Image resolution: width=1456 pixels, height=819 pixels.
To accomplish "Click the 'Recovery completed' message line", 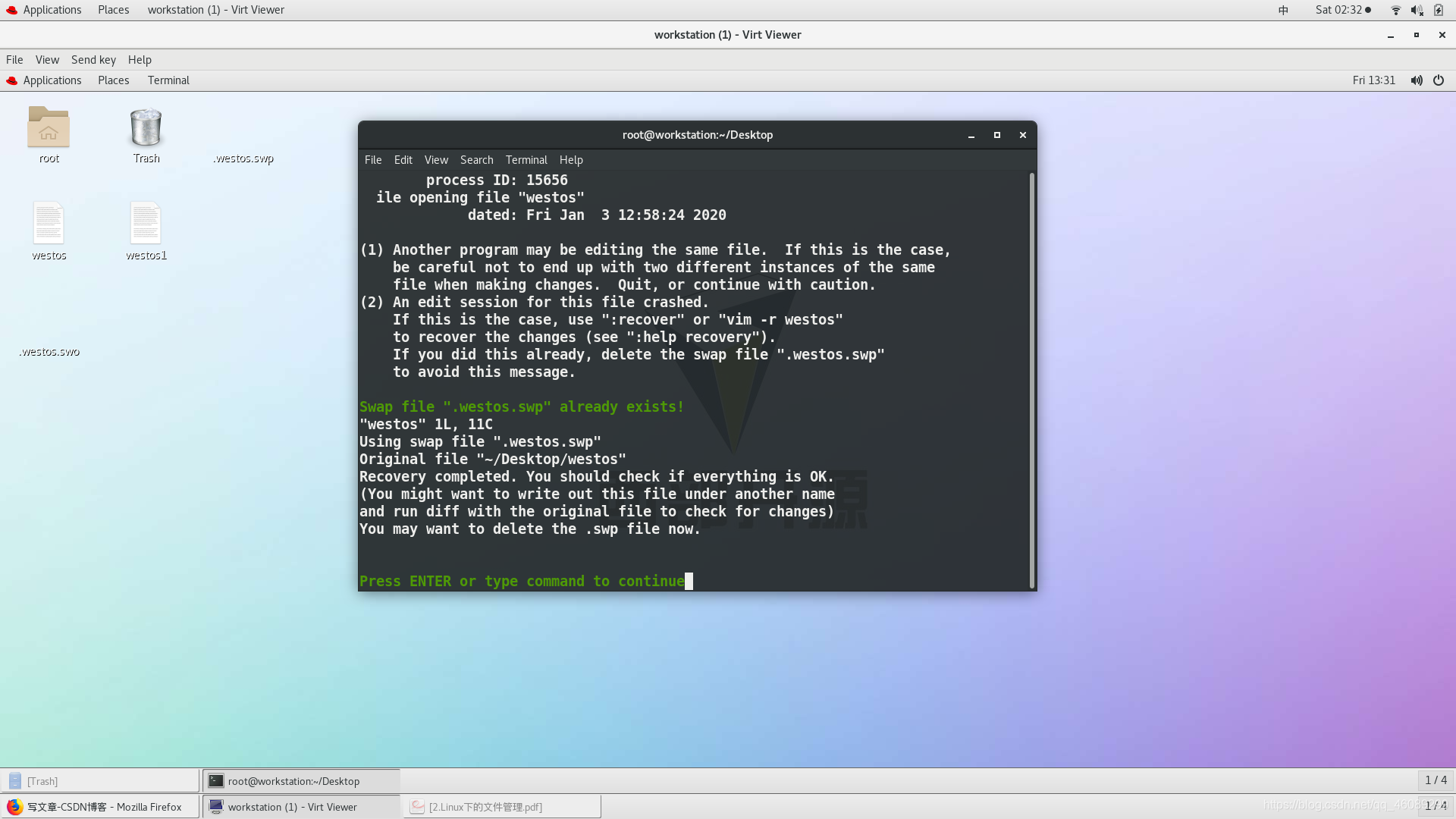I will (596, 477).
